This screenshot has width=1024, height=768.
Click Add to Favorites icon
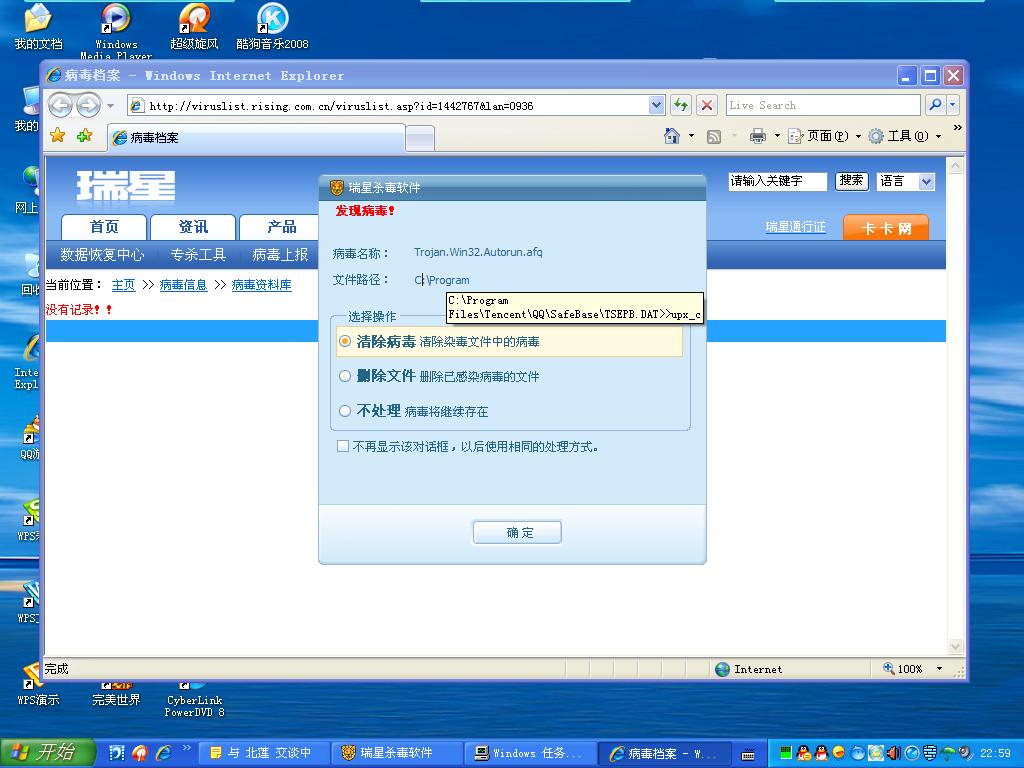pyautogui.click(x=84, y=136)
